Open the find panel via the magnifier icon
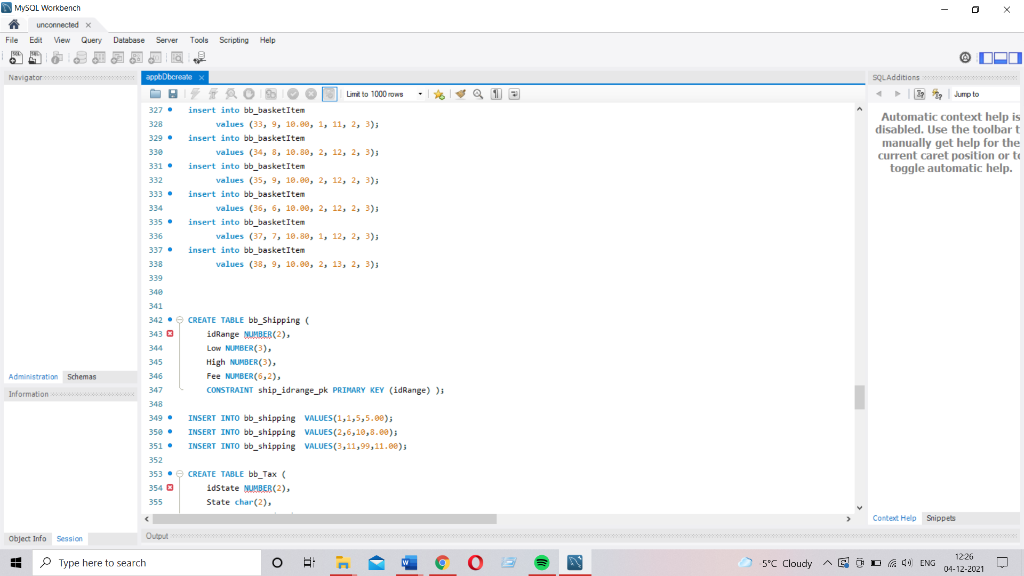Screen dimensions: 1024x576 (477, 93)
